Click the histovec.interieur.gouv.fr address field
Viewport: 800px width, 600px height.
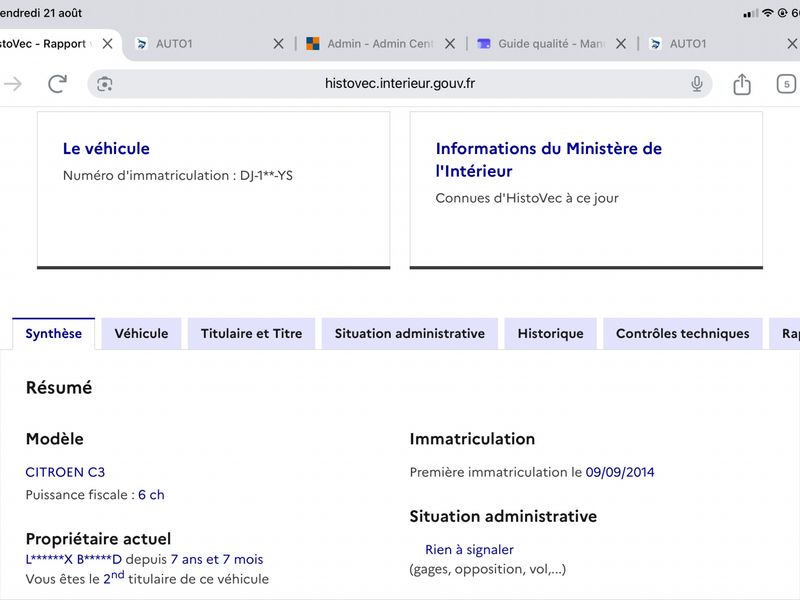(400, 84)
